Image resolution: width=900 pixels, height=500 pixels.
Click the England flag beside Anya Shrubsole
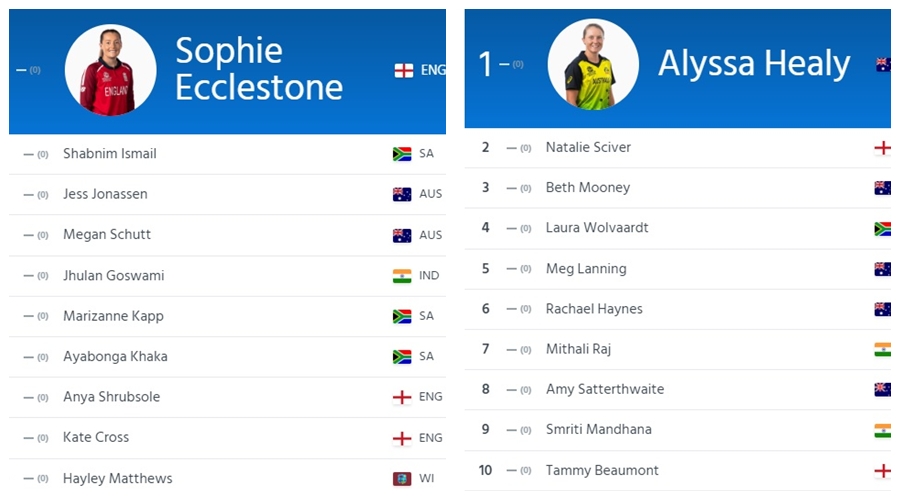tap(402, 397)
